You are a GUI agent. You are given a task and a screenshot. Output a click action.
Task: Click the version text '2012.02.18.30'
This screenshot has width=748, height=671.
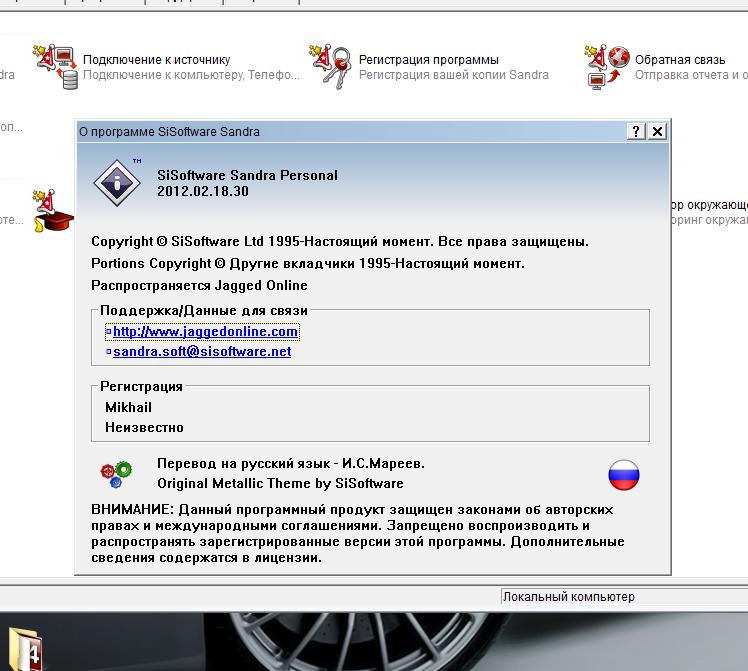(x=203, y=191)
